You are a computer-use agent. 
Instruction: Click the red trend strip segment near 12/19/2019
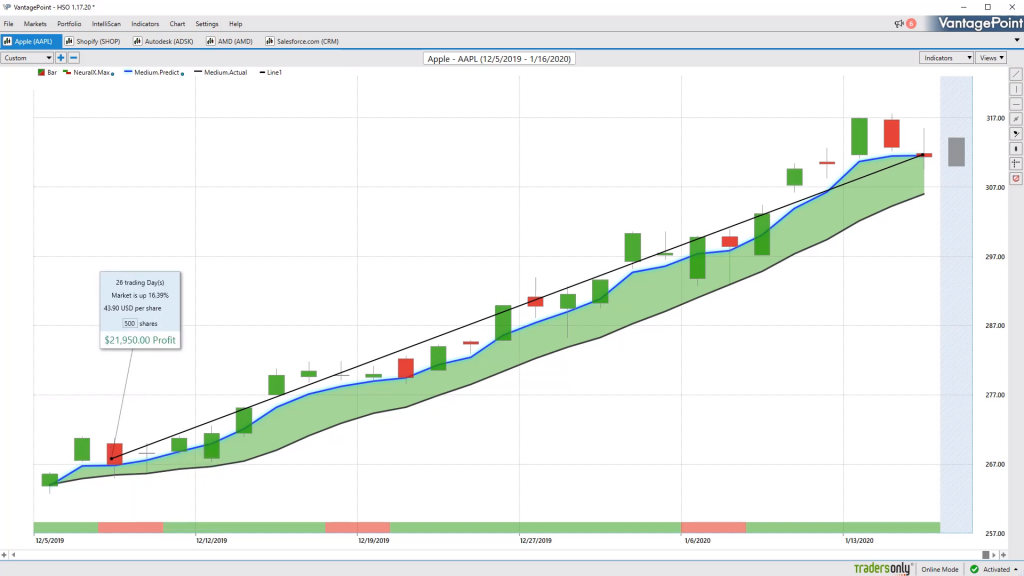click(x=357, y=528)
